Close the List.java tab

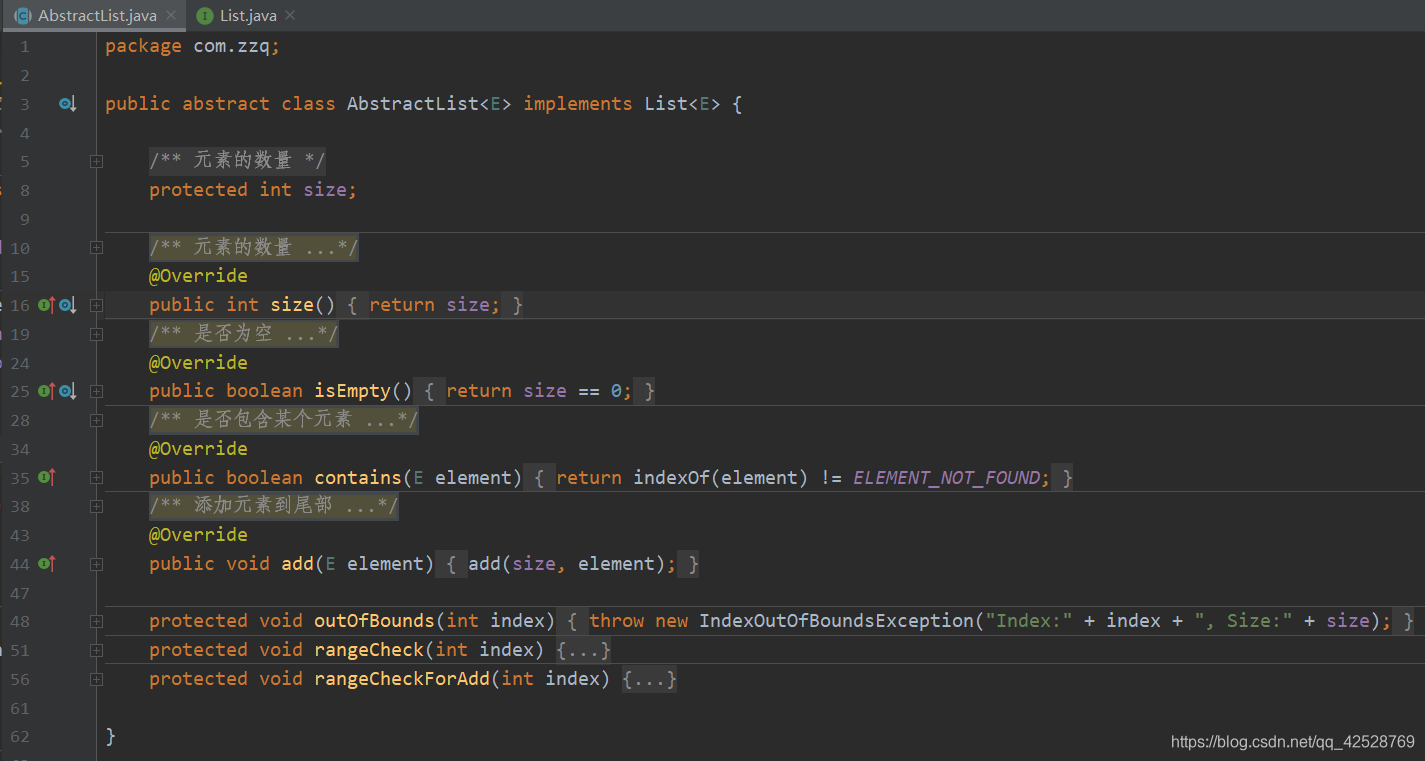290,16
